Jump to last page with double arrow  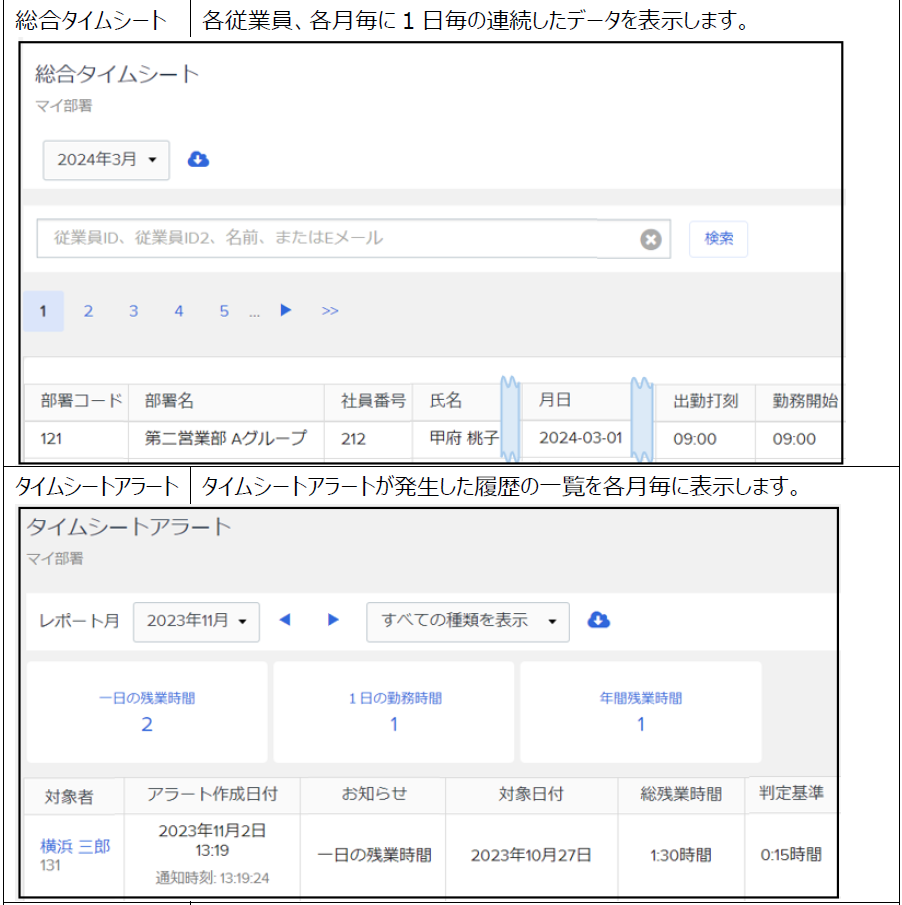330,311
